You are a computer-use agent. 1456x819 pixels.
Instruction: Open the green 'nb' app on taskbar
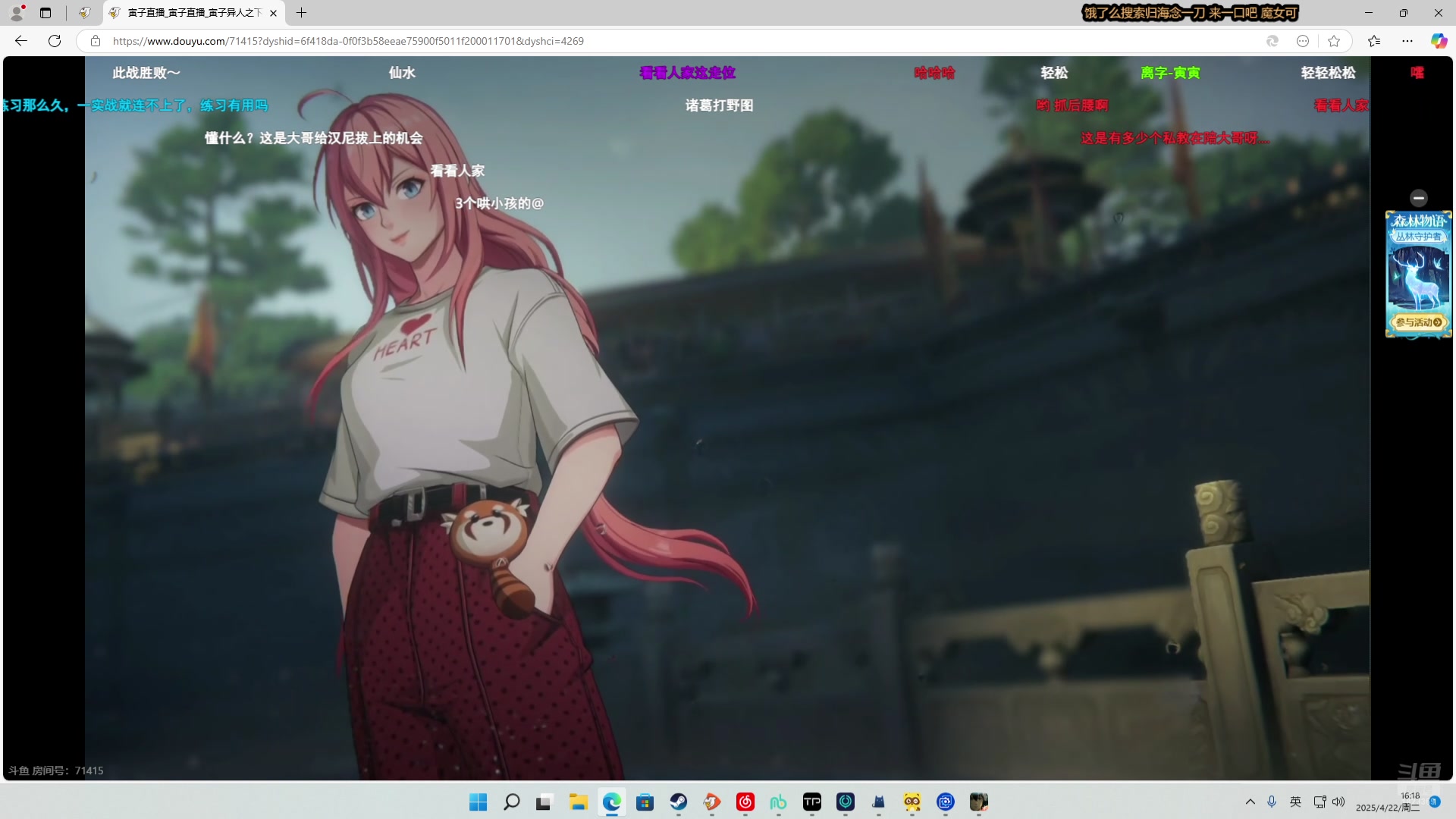779,802
